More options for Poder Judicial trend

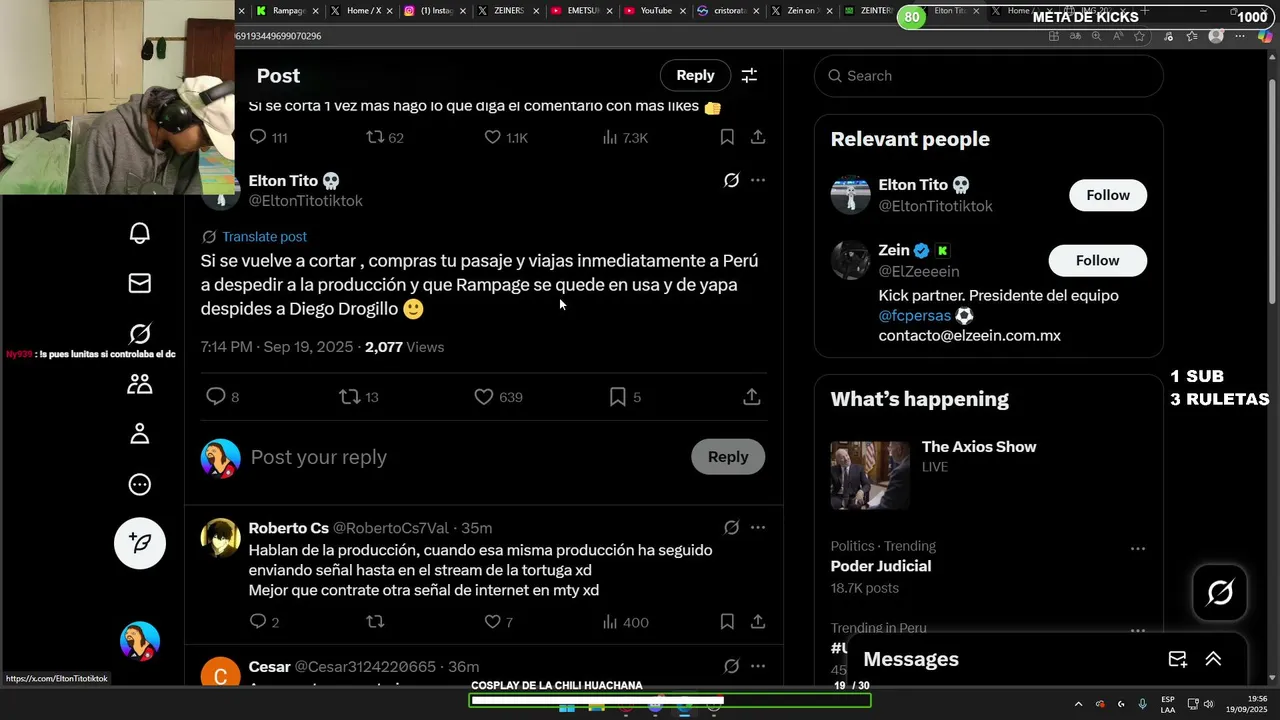point(1138,548)
